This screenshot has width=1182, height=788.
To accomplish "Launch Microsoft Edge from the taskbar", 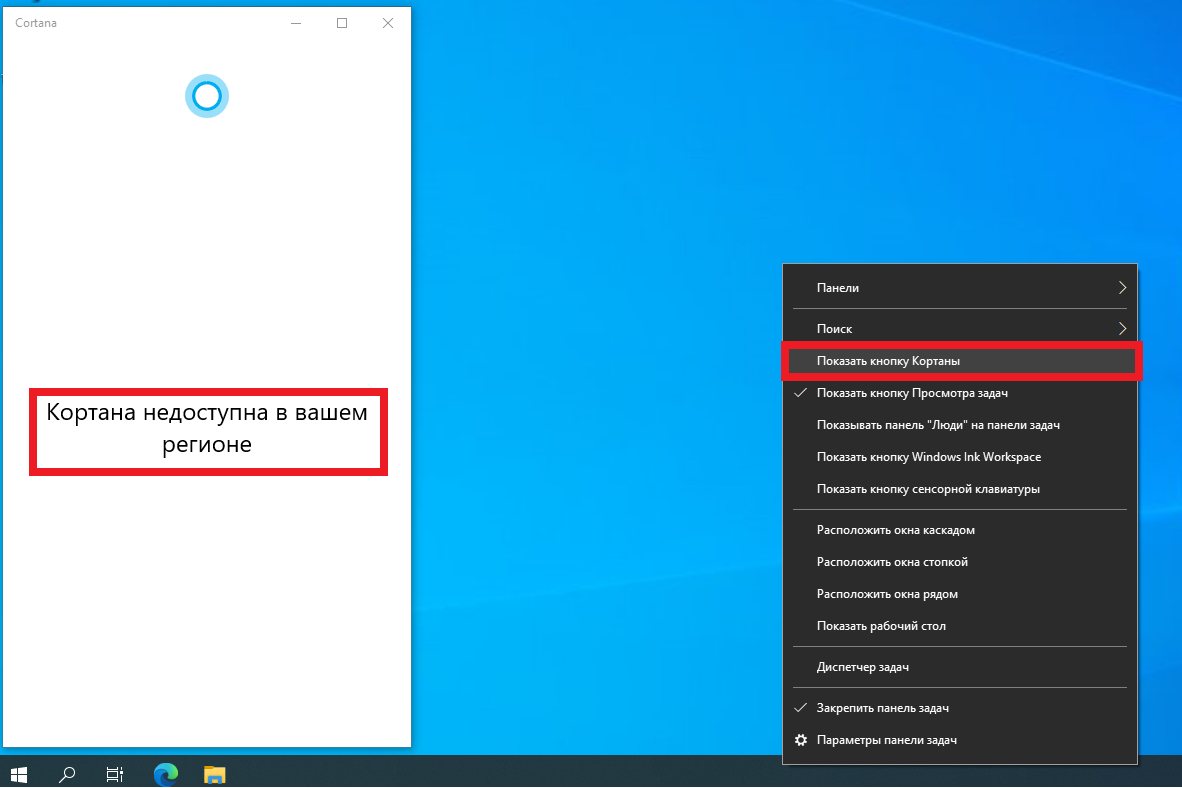I will (x=166, y=774).
